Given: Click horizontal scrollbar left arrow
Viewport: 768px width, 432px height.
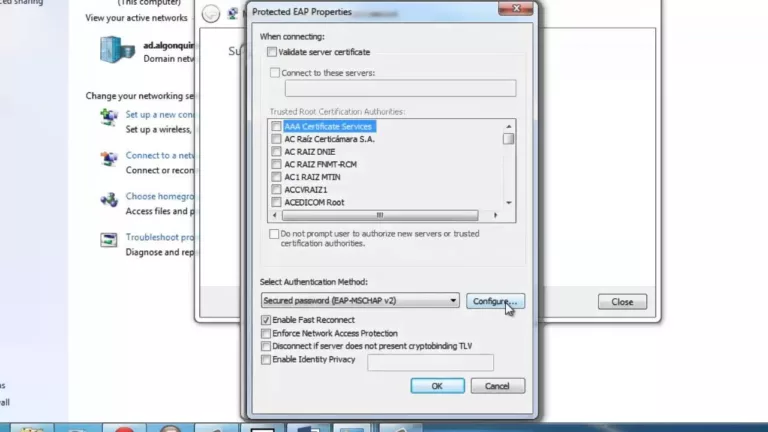Looking at the screenshot, I should [274, 215].
